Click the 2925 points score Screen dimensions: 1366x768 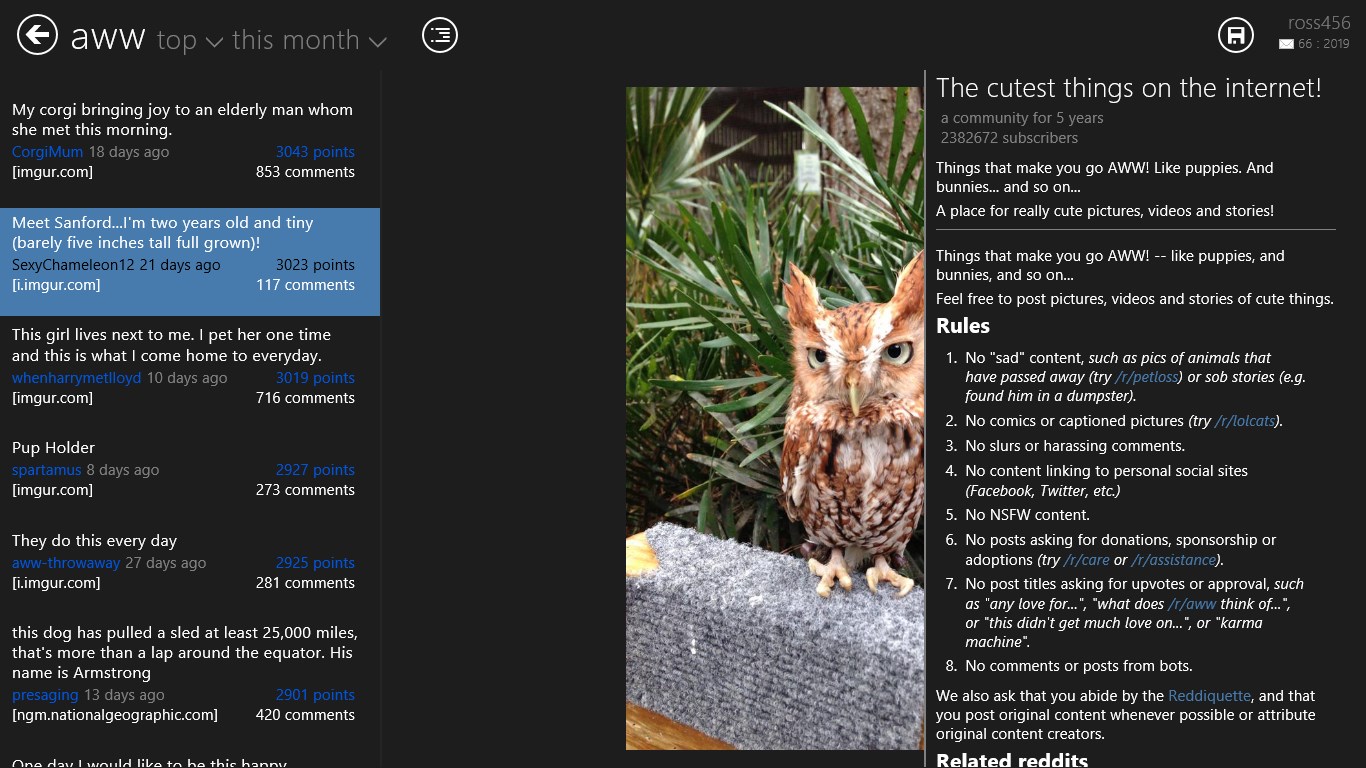point(315,563)
